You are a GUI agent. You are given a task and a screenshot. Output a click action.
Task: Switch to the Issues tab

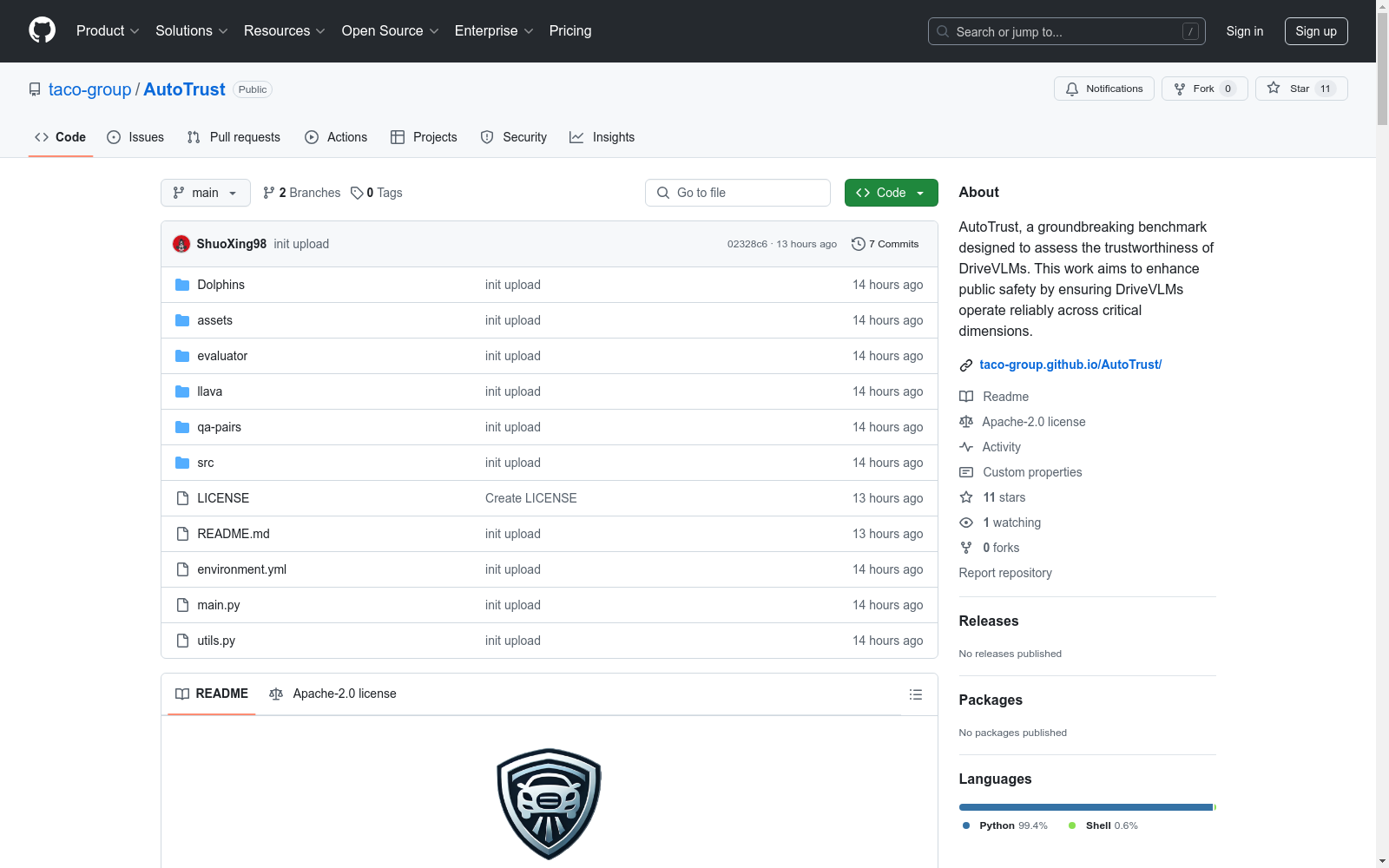[x=135, y=137]
